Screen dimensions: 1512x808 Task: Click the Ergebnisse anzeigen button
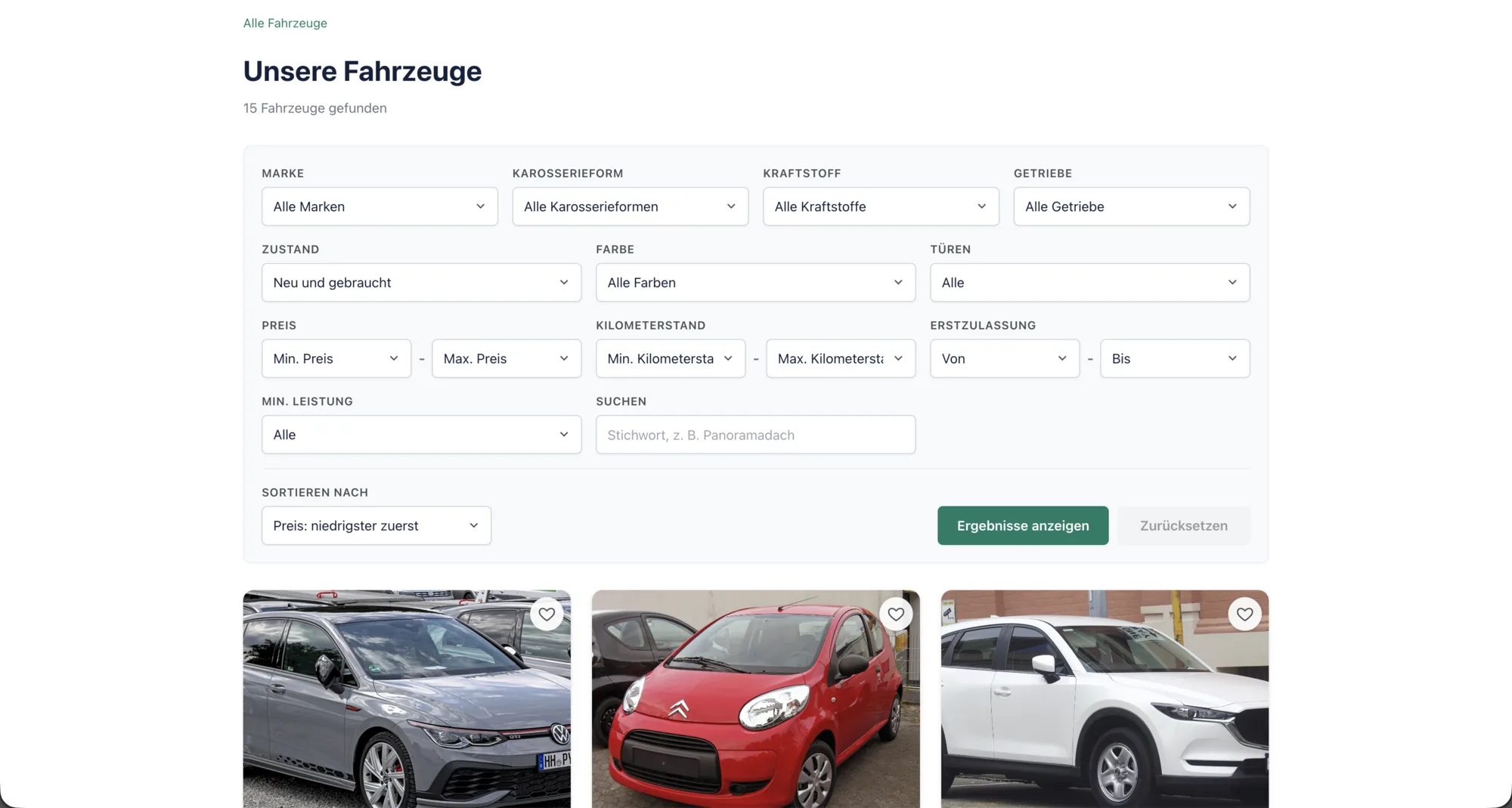(1023, 525)
